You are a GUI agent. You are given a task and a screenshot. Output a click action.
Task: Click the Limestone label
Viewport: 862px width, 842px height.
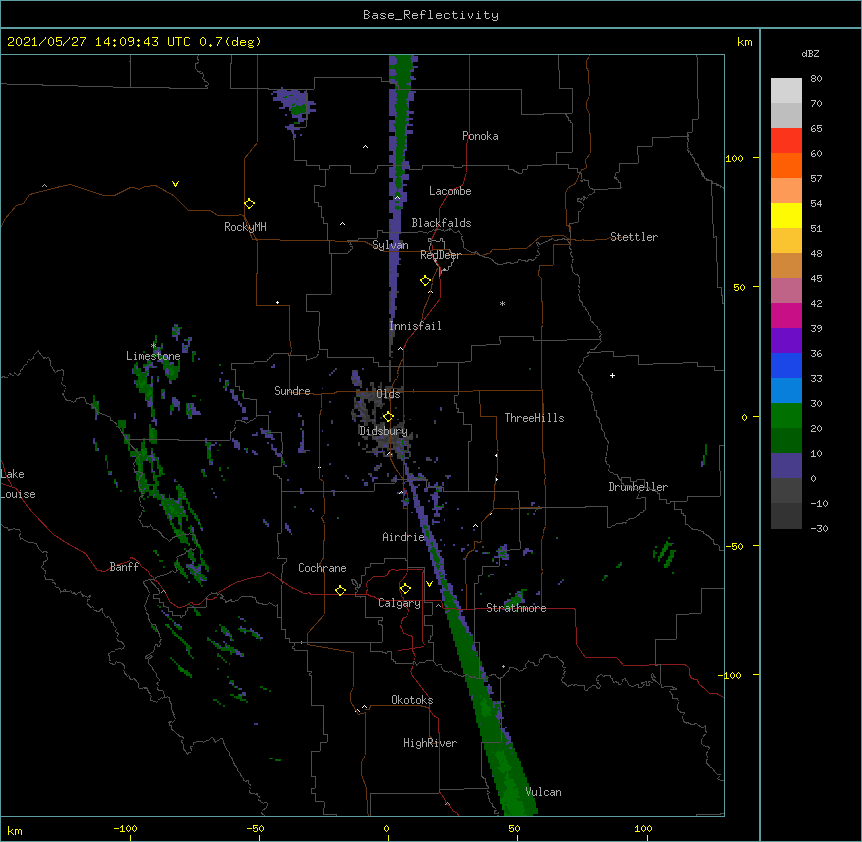click(153, 356)
